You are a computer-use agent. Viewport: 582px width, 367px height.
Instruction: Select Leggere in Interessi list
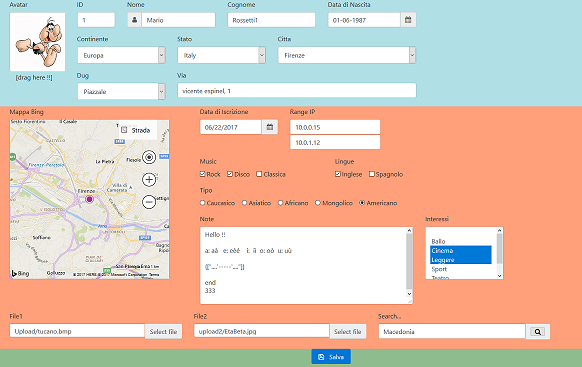tap(461, 260)
